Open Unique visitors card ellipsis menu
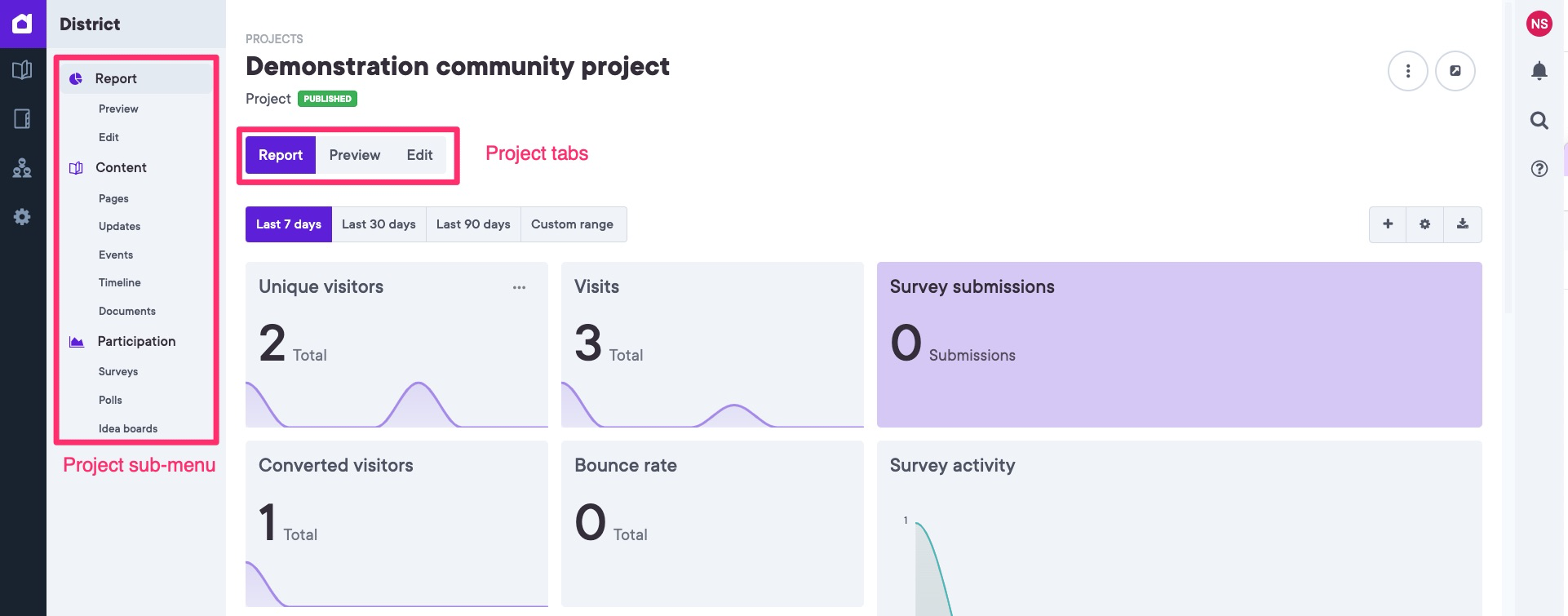Screen dimensions: 1568x616 coord(519,287)
